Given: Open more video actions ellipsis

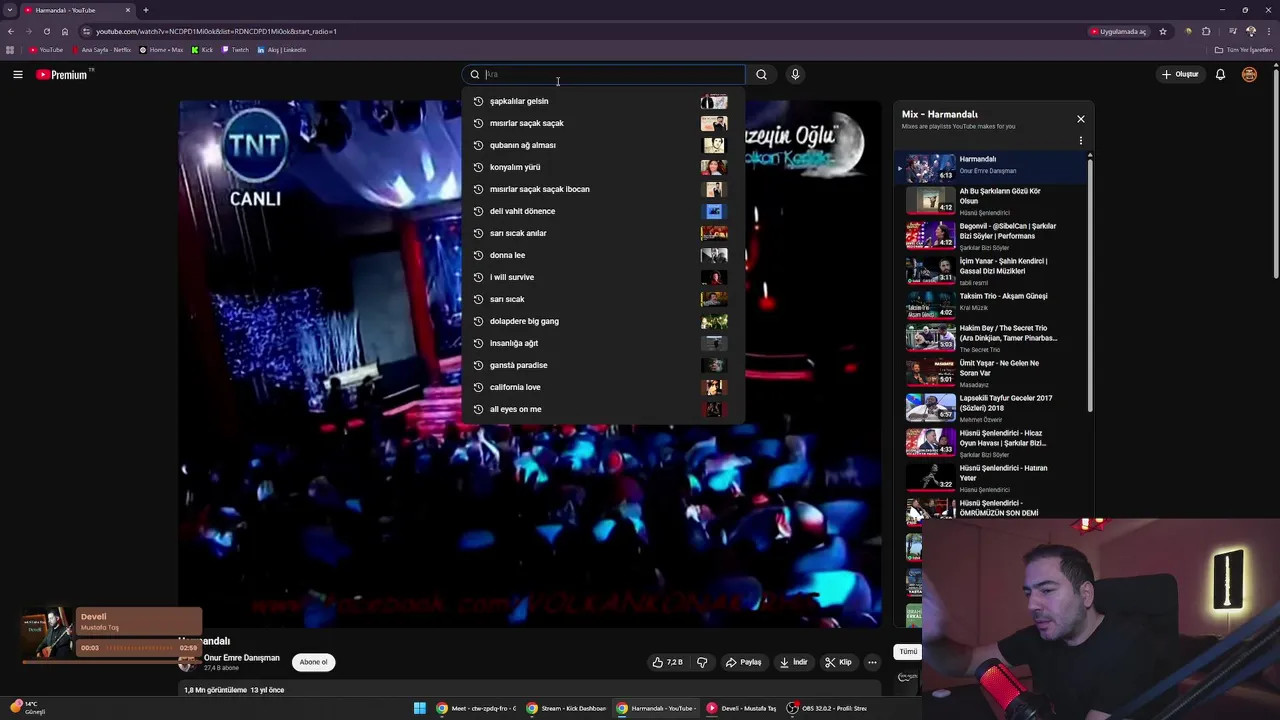Looking at the screenshot, I should click(872, 662).
